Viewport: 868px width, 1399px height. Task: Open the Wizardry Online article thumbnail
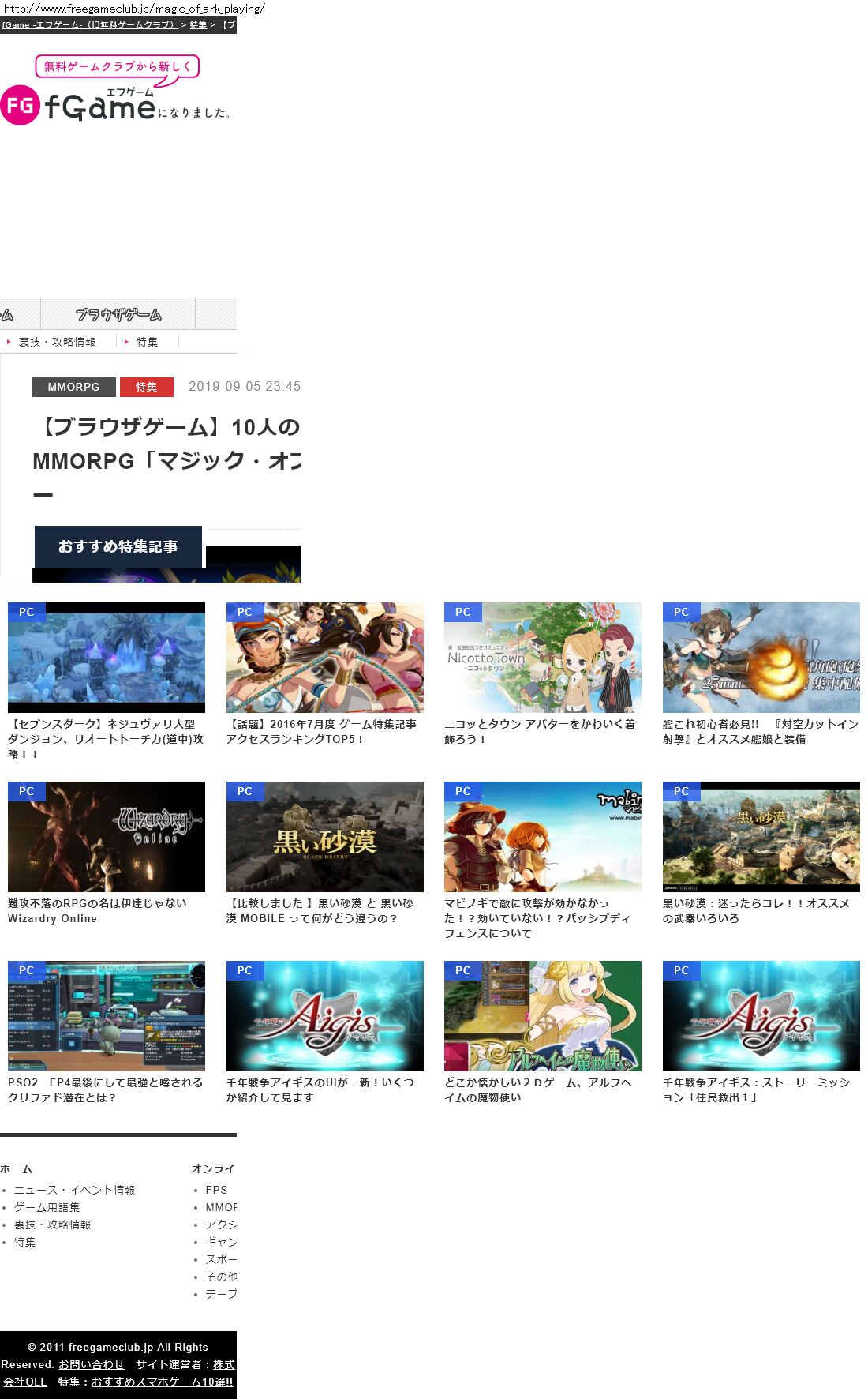(x=107, y=837)
